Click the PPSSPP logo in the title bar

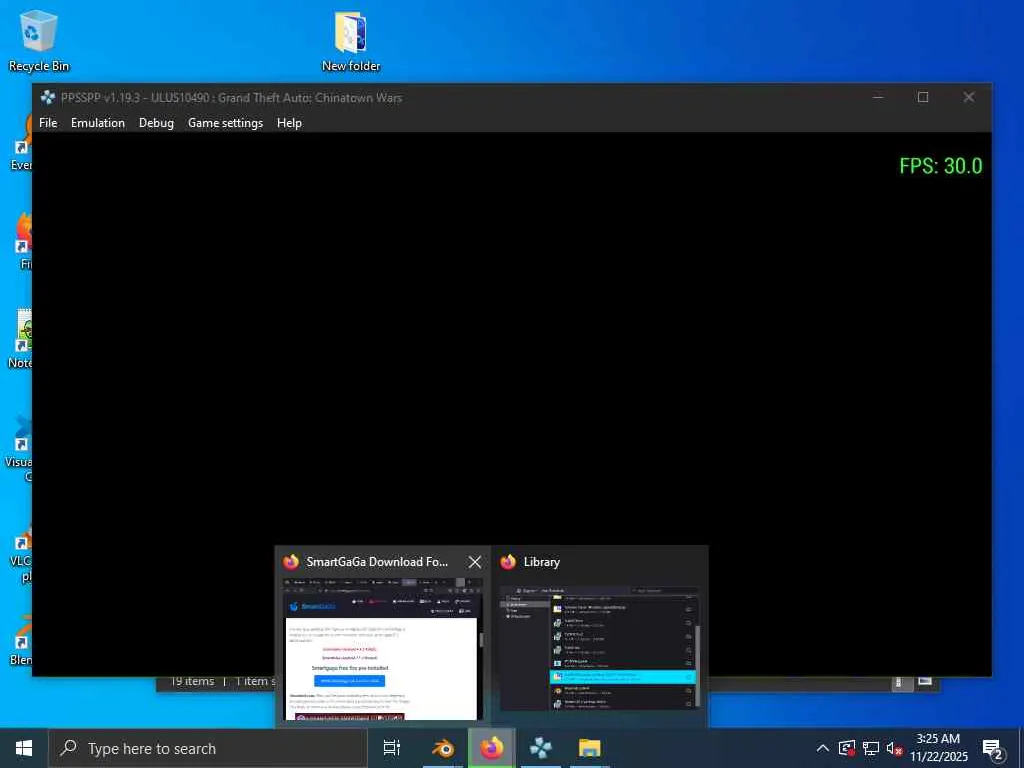pos(48,97)
